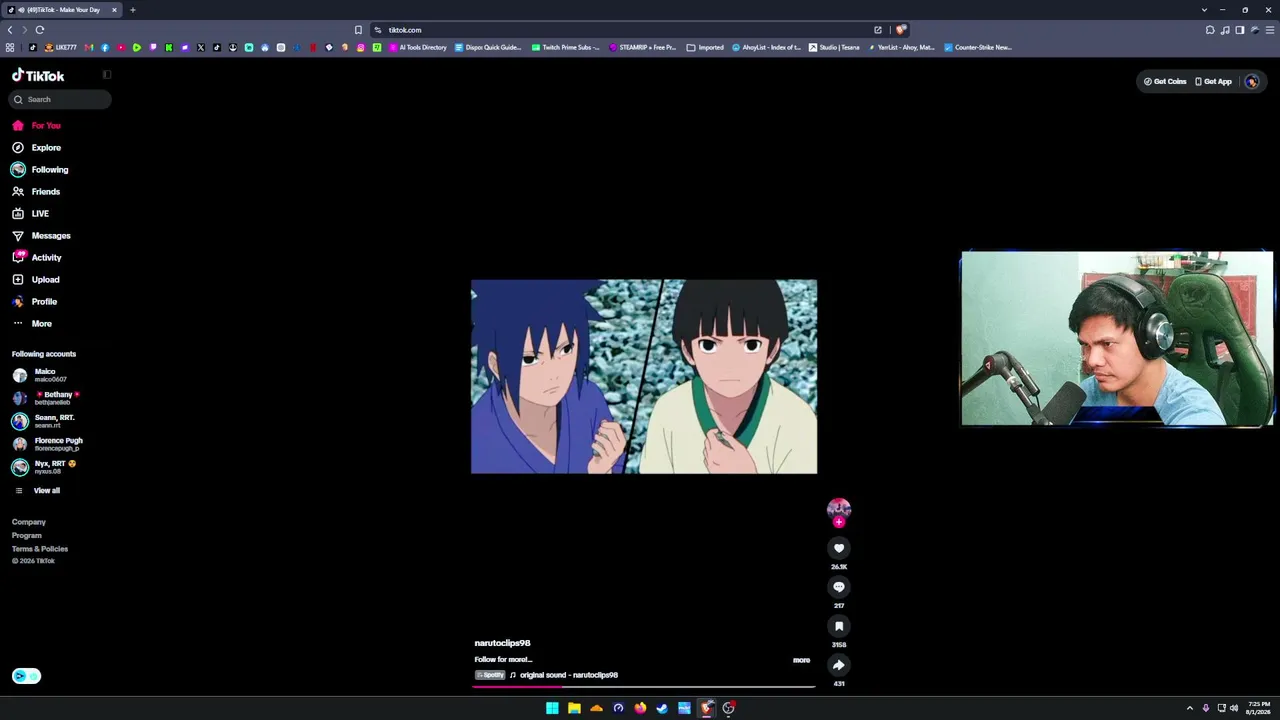
Task: Toggle the browser sidebar panel
Action: [x=1240, y=30]
